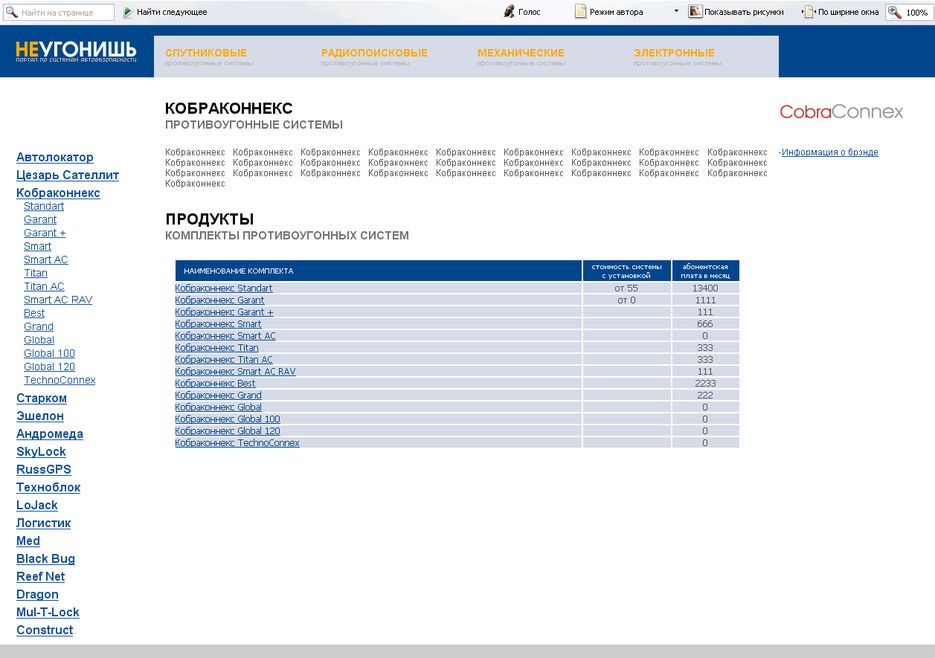Select TechnoConnex in the sidebar submenu

coord(60,381)
